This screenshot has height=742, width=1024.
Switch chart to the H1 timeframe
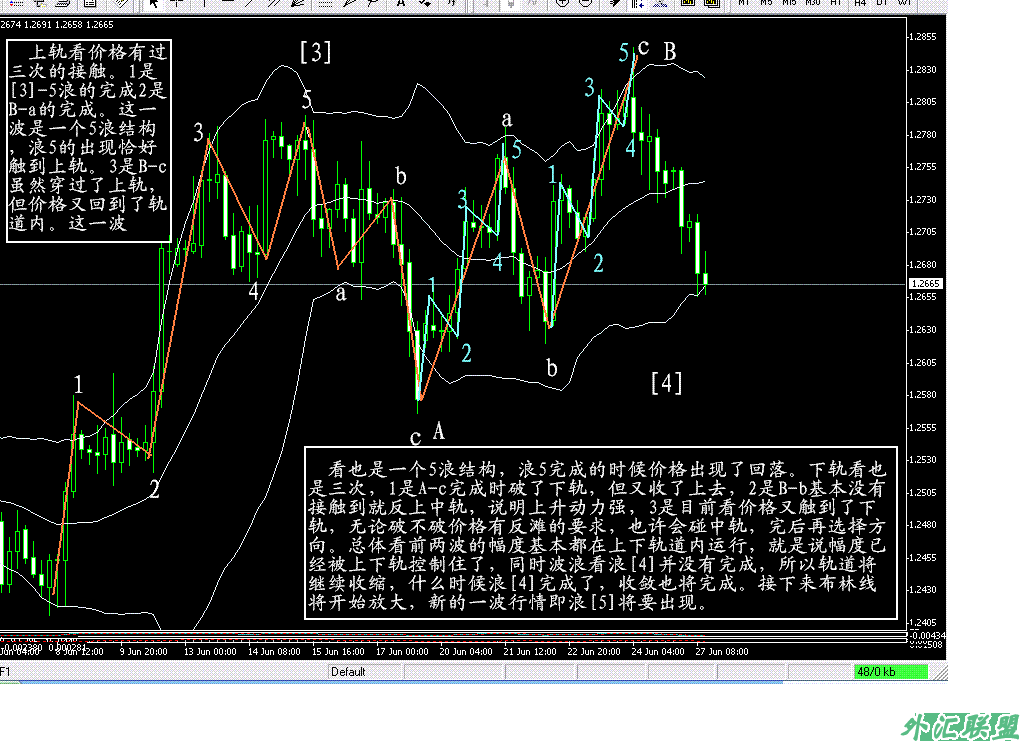(836, 3)
